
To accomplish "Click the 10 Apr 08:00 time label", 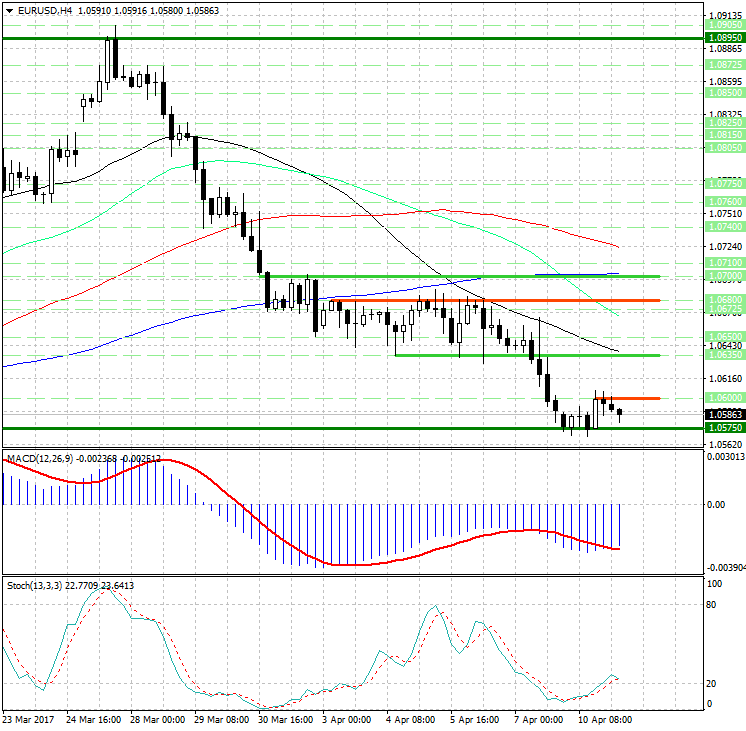I will pos(605,719).
